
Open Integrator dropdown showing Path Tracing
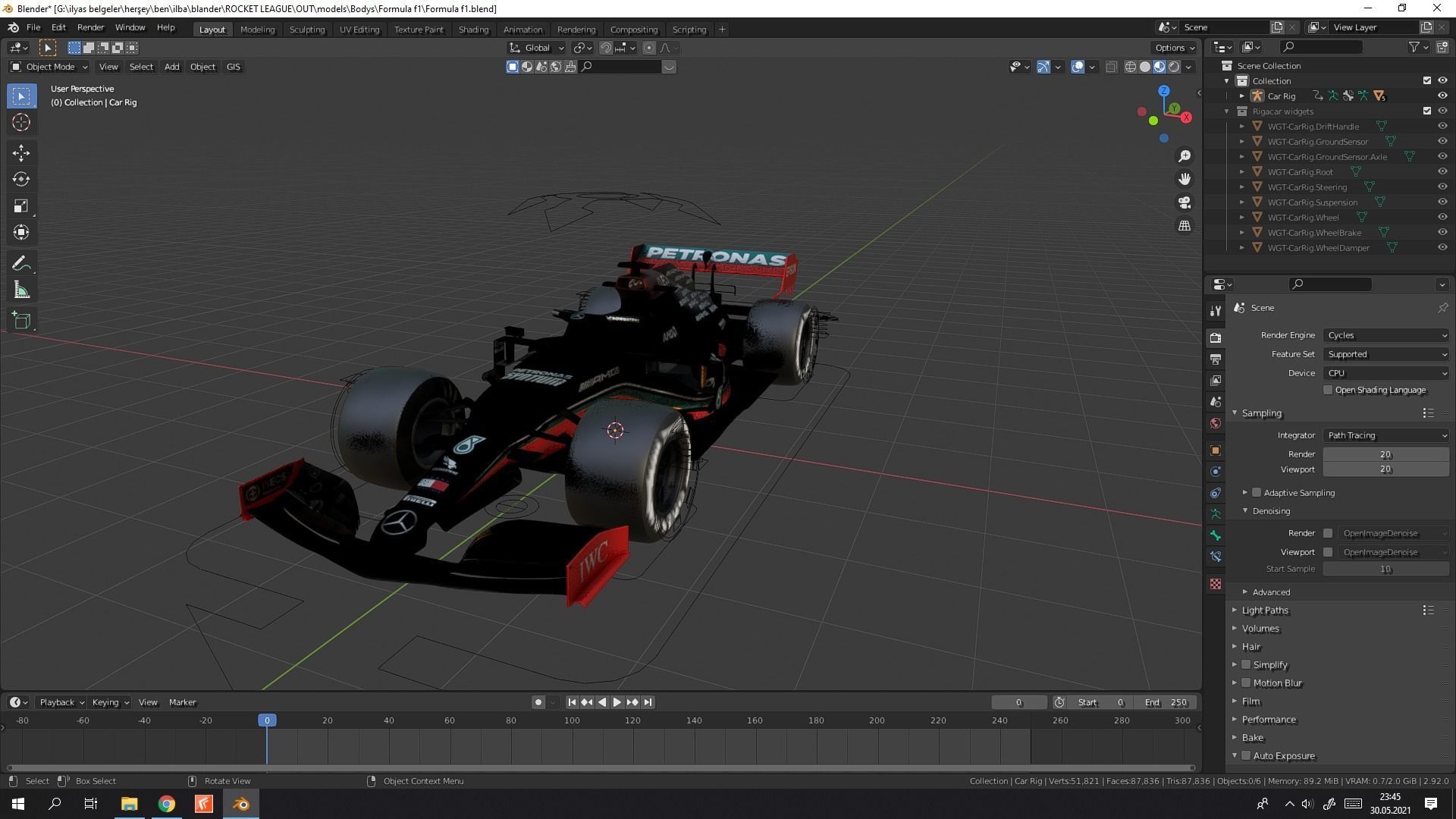[1386, 435]
